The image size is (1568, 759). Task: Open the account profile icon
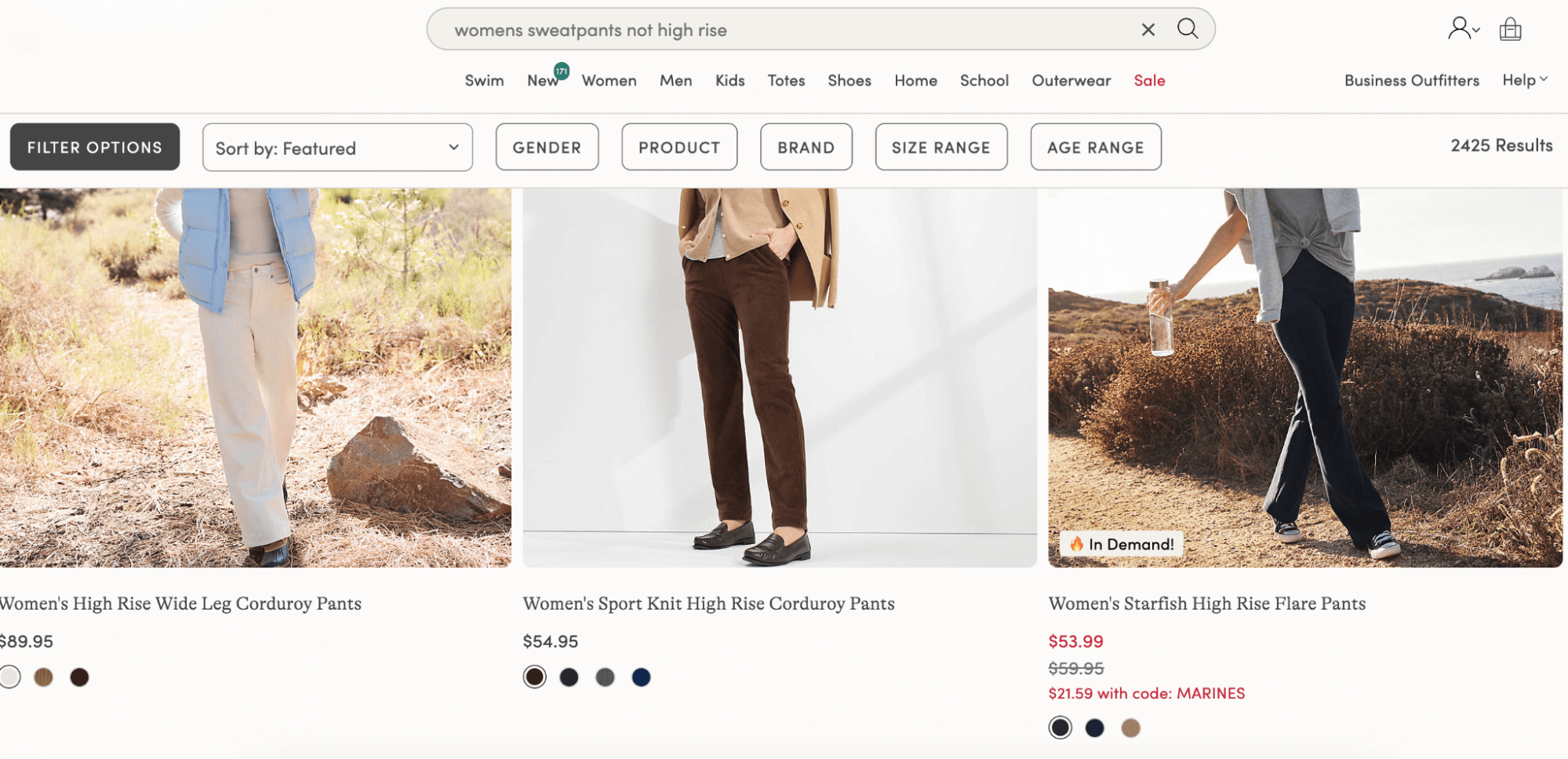click(1461, 29)
